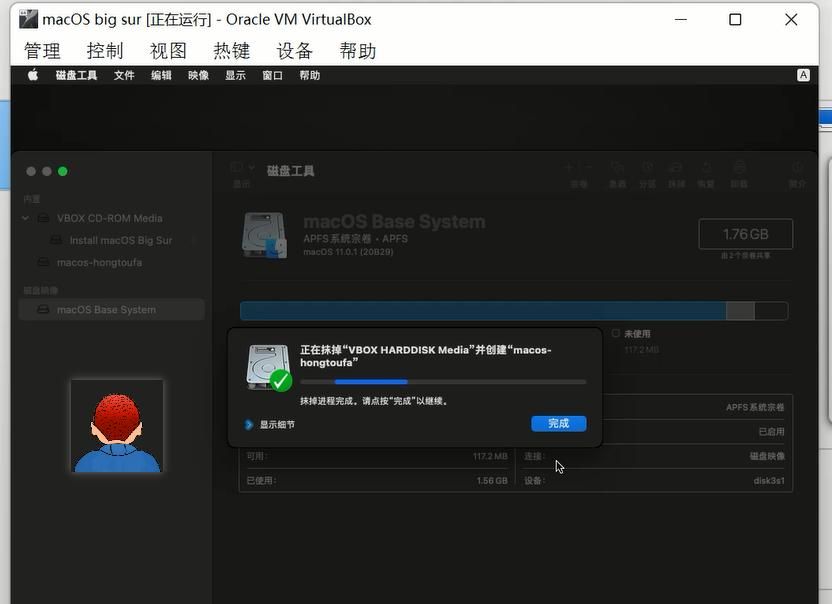Click the 抹掉 erase toolbar icon
Viewport: 832px width, 604px height.
[677, 169]
